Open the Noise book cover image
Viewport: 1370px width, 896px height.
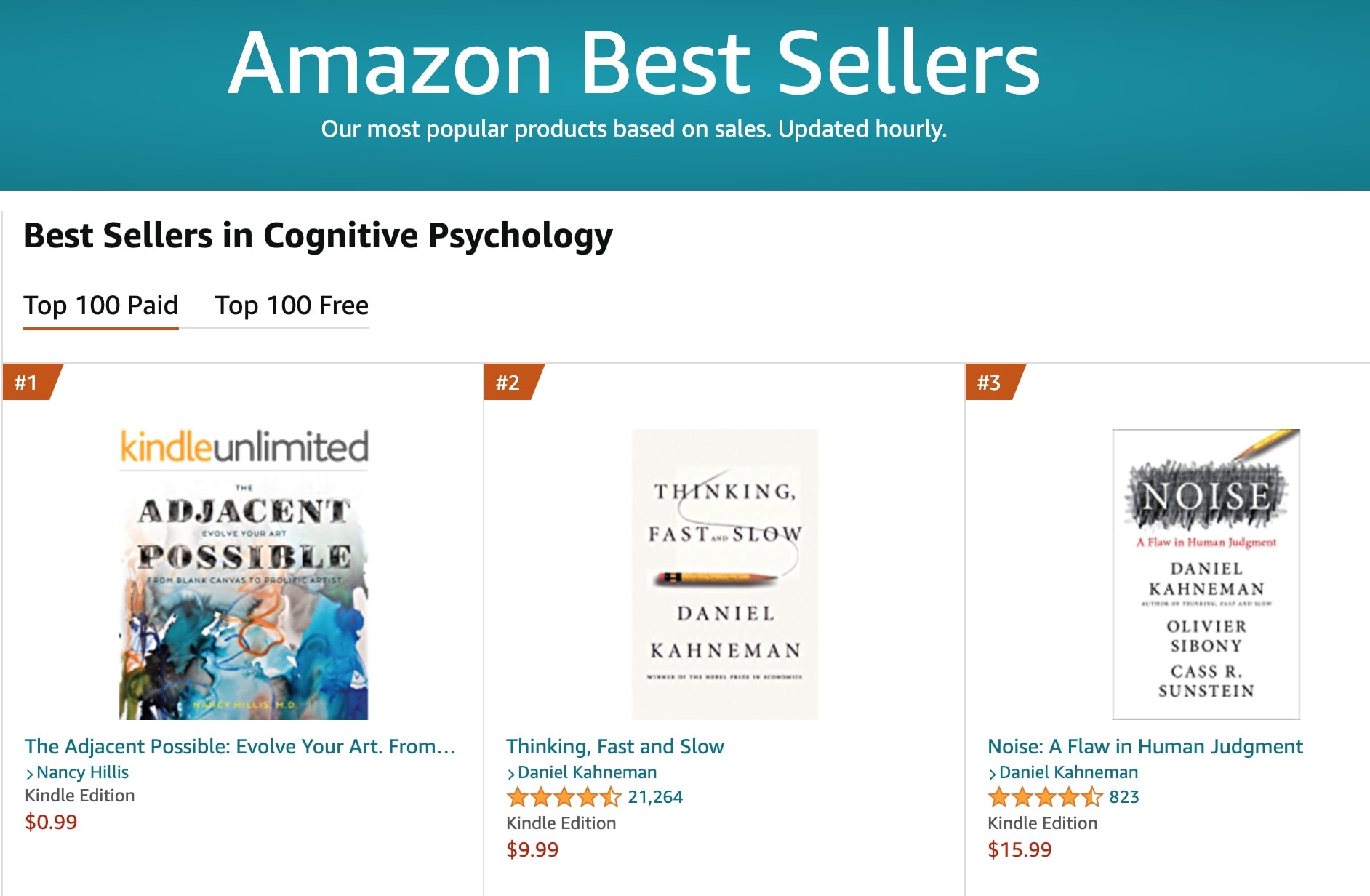coord(1206,575)
